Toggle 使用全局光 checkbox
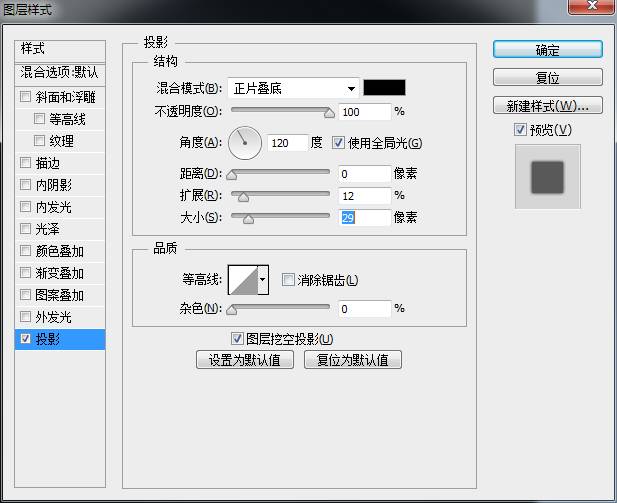 pyautogui.click(x=338, y=142)
